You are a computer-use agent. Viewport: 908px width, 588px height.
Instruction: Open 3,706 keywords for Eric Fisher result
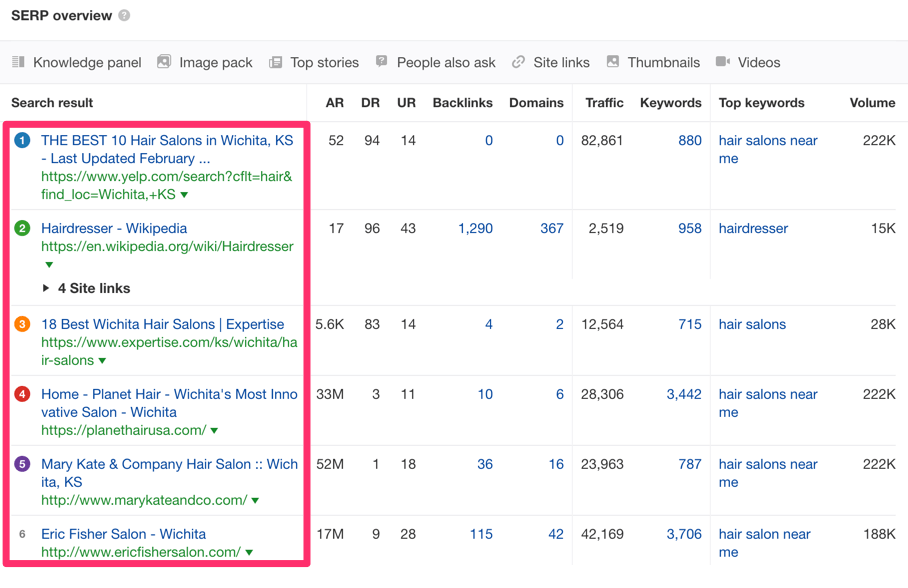click(x=684, y=535)
